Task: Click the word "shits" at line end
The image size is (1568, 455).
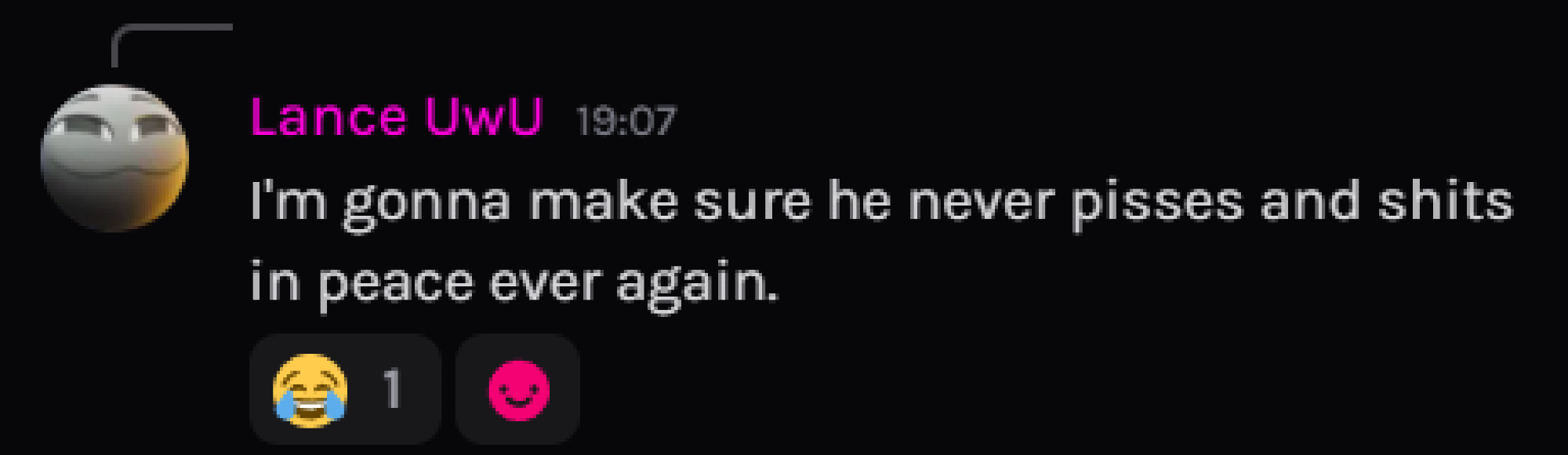Action: point(1446,200)
